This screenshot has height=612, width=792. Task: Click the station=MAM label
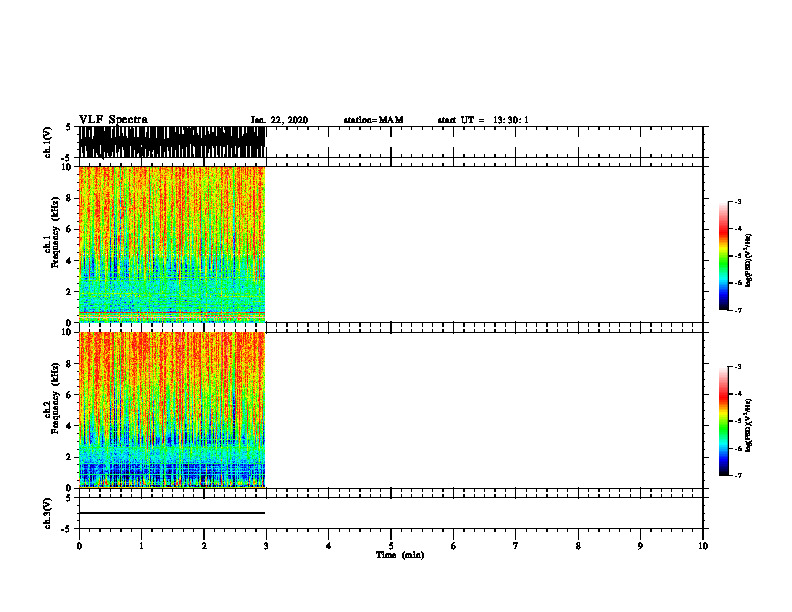(x=373, y=120)
